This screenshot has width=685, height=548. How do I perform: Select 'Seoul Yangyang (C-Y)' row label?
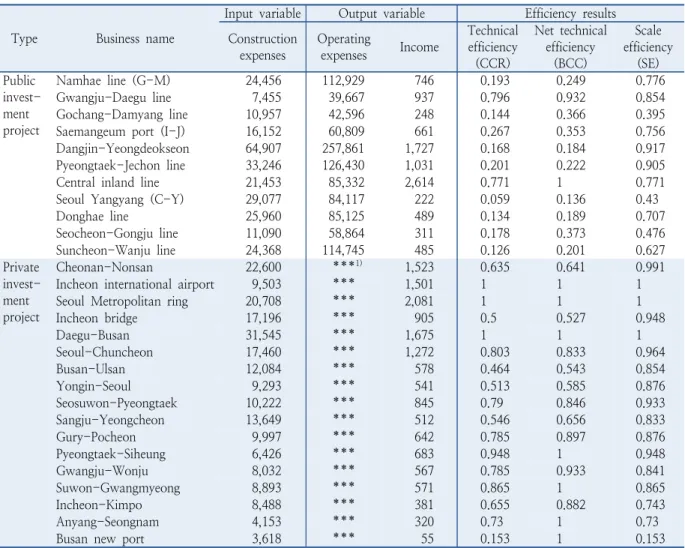tap(120, 200)
